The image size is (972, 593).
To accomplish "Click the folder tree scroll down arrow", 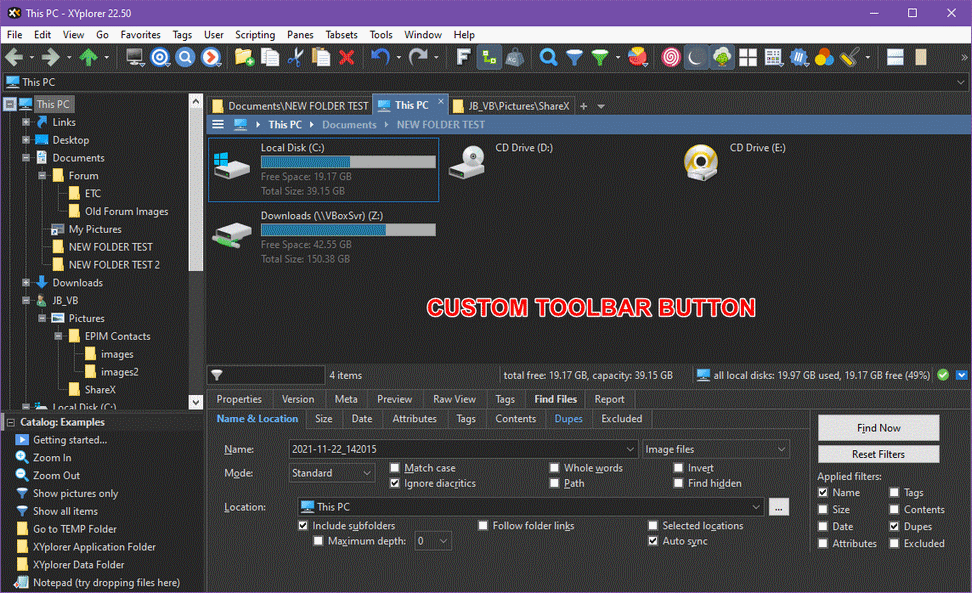I will (x=196, y=402).
